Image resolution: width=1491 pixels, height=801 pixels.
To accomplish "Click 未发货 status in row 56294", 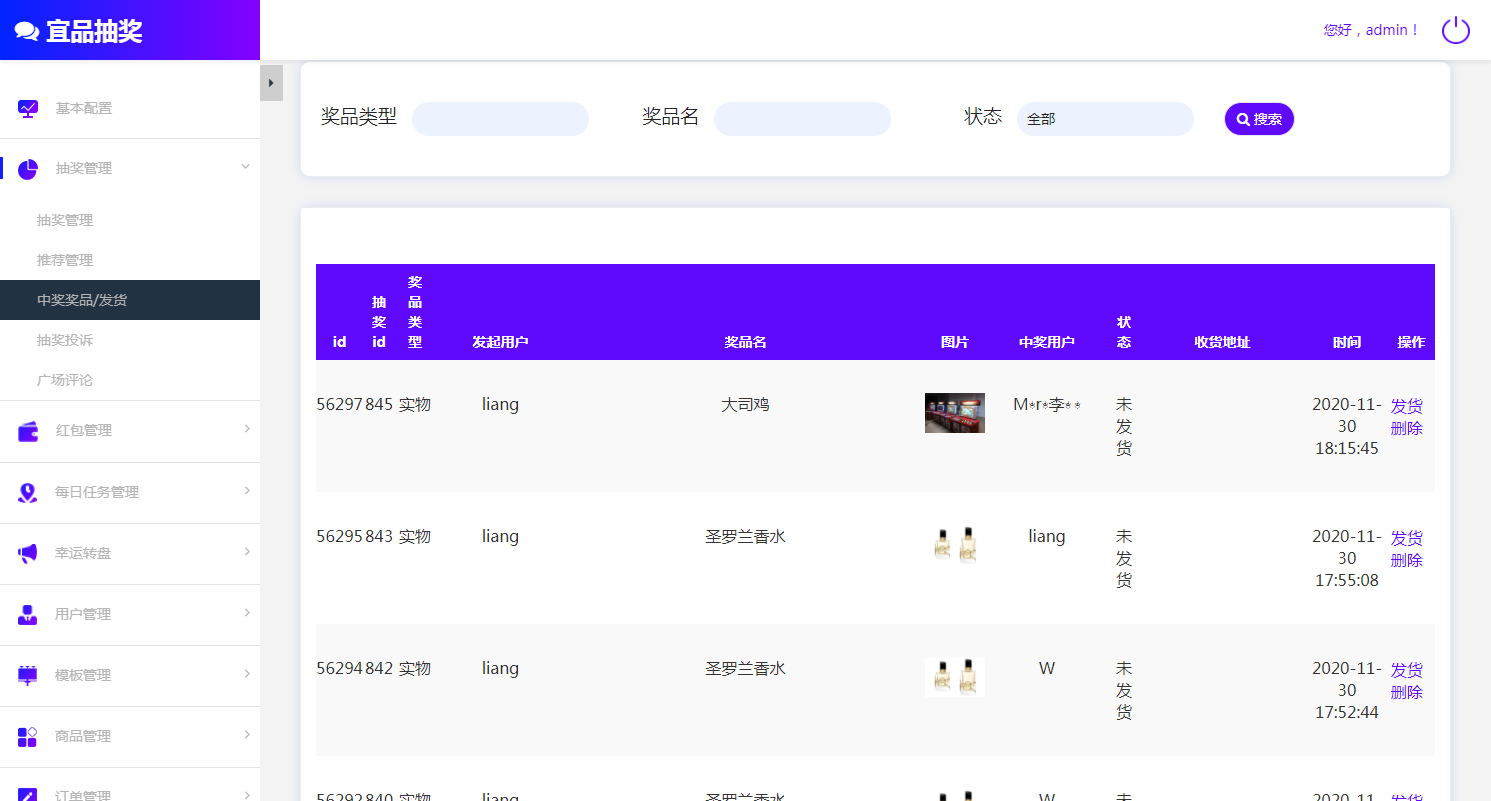I will pyautogui.click(x=1124, y=691).
